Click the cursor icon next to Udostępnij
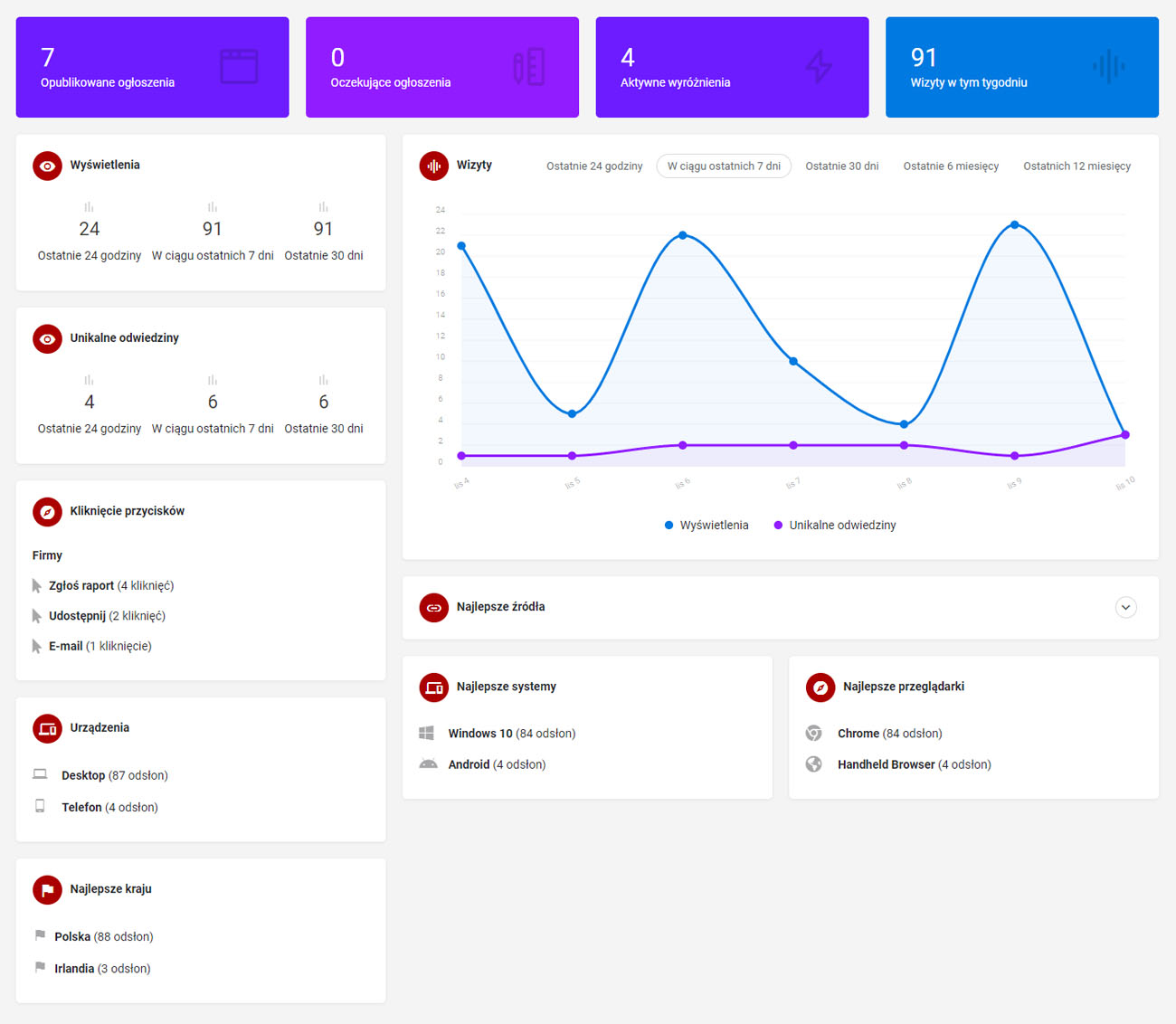 coord(36,616)
